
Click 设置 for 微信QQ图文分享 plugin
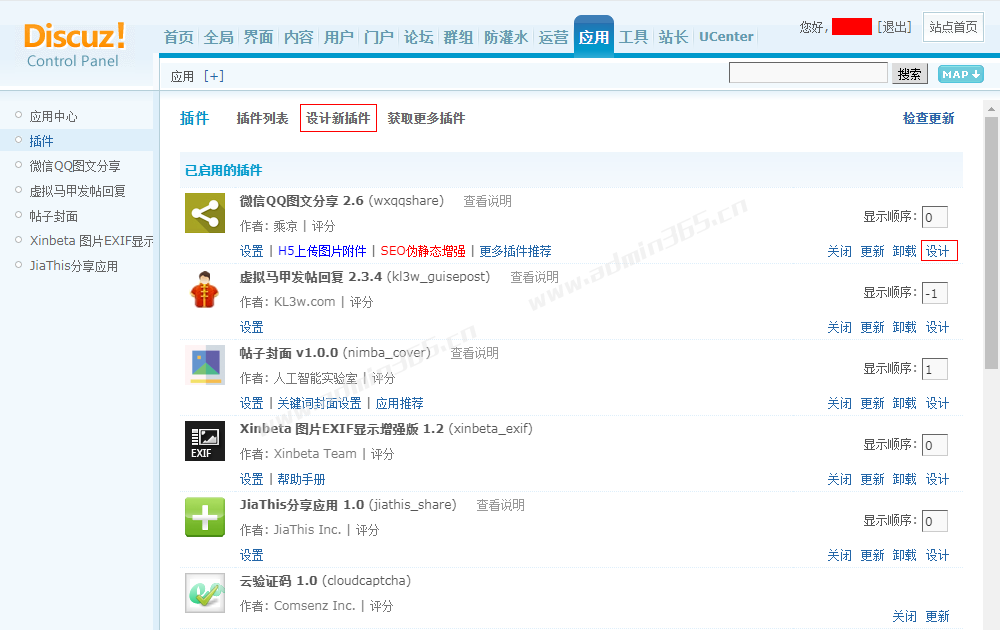251,251
